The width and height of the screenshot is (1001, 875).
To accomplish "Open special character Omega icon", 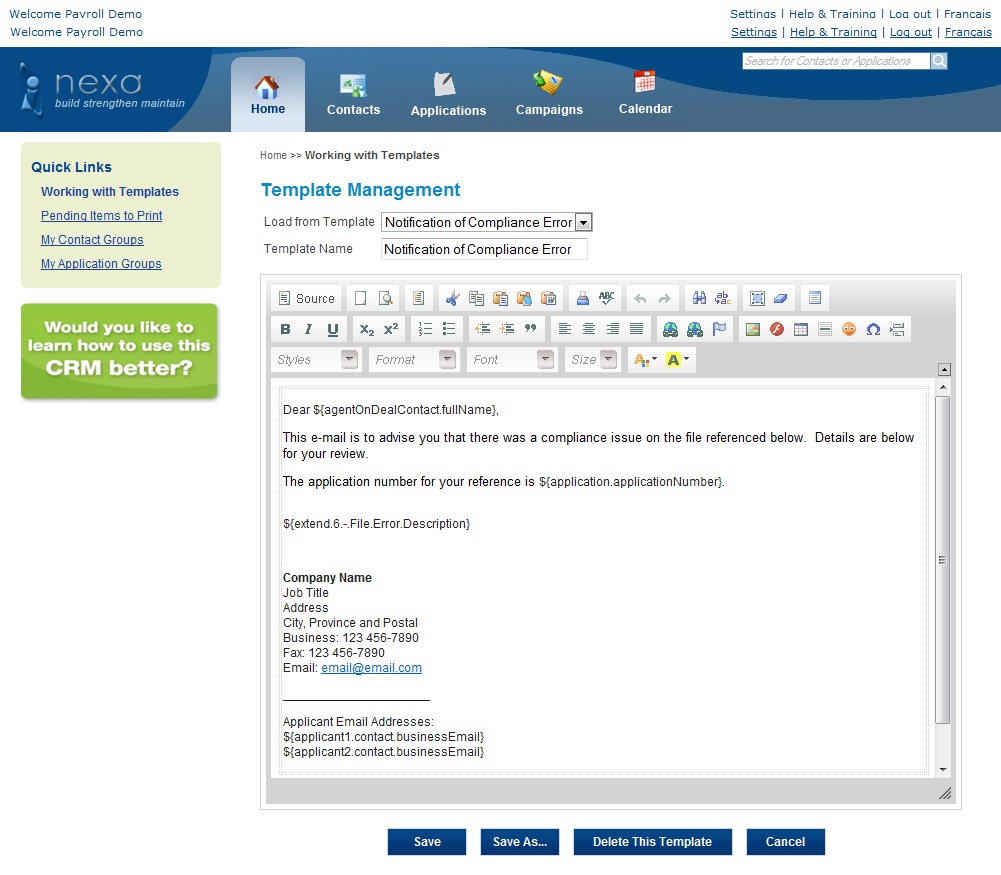I will tap(873, 329).
